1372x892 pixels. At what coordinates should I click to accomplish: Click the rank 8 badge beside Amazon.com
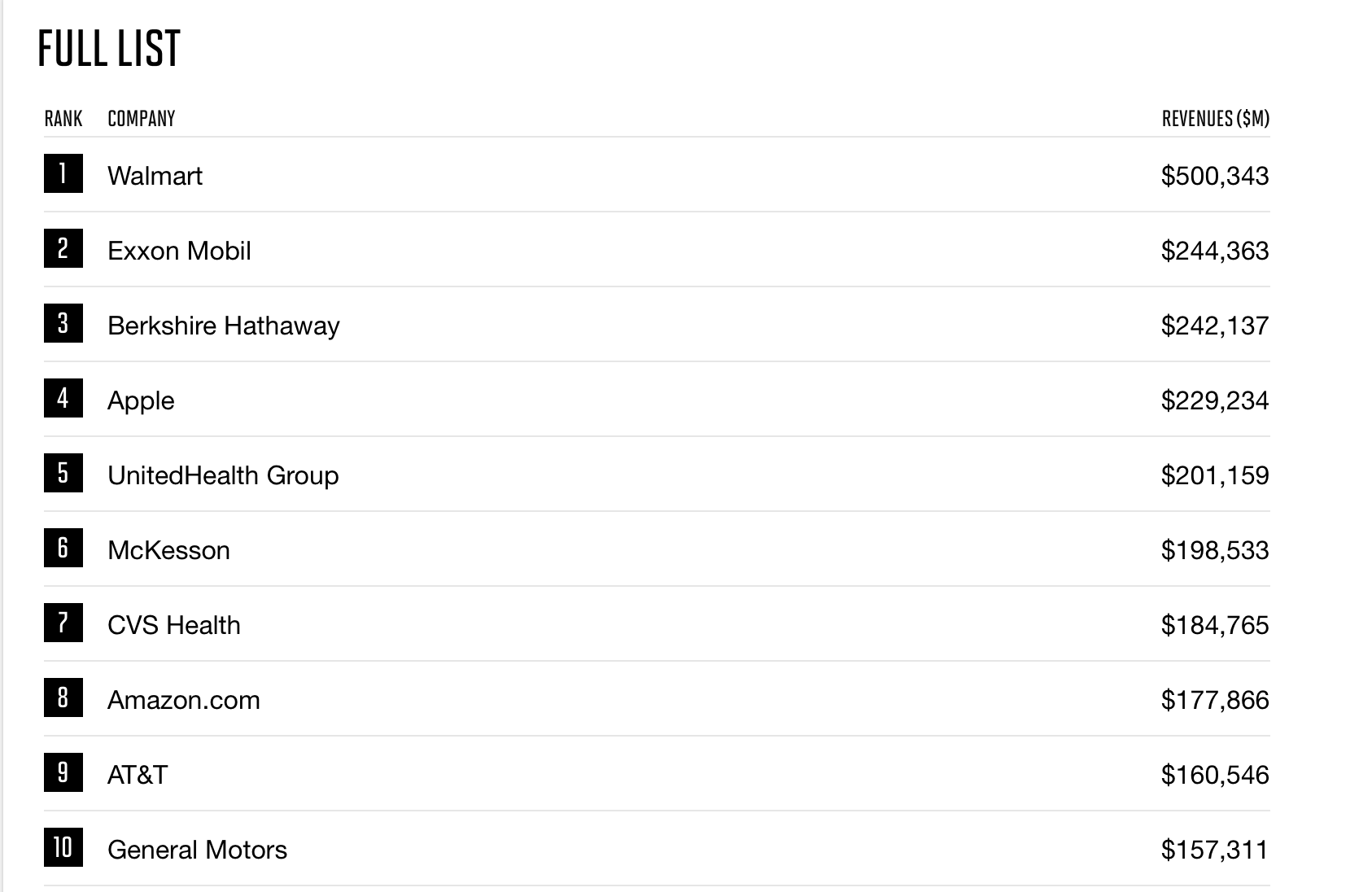coord(63,697)
